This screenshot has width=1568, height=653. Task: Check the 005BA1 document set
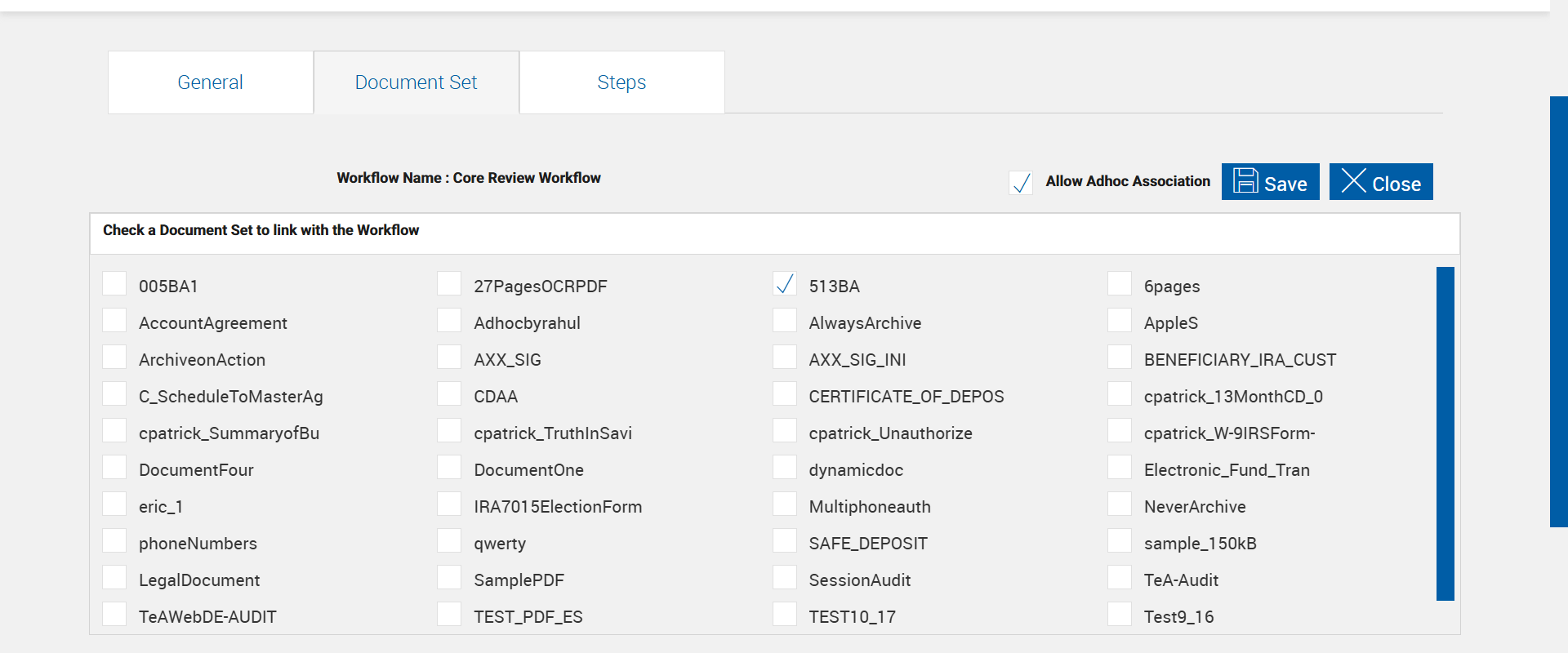[114, 284]
